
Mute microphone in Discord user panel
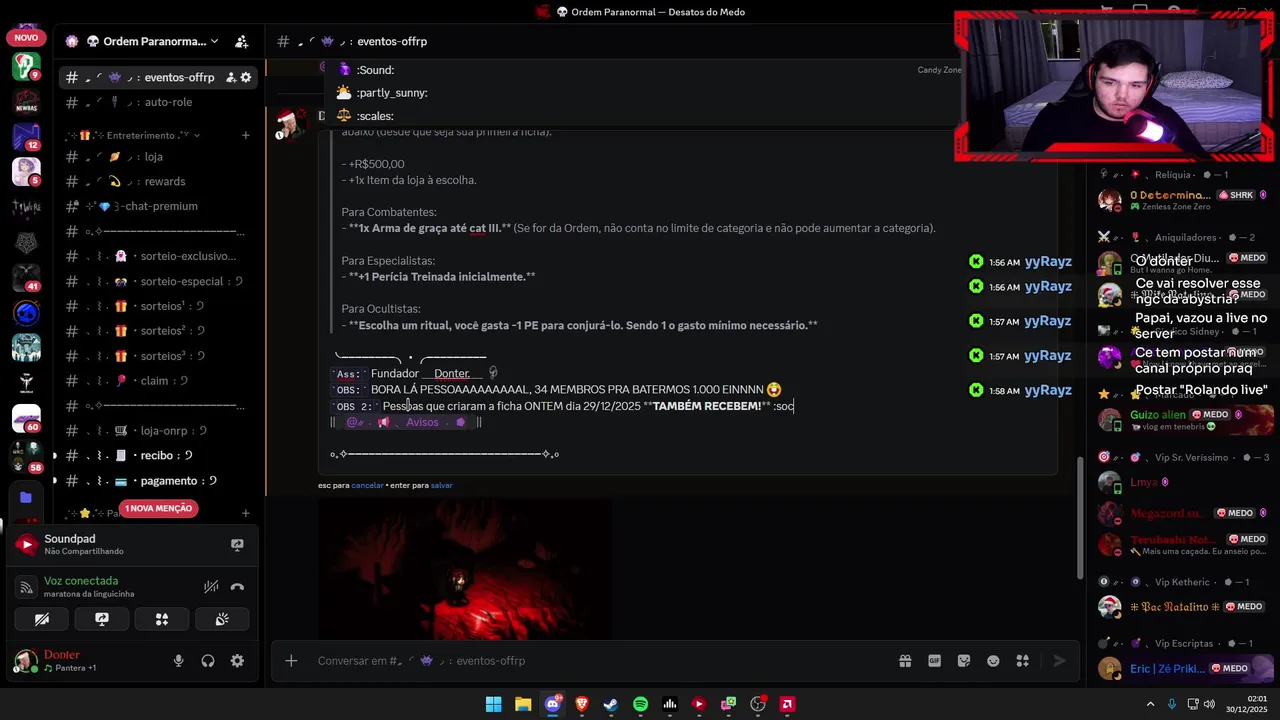178,661
